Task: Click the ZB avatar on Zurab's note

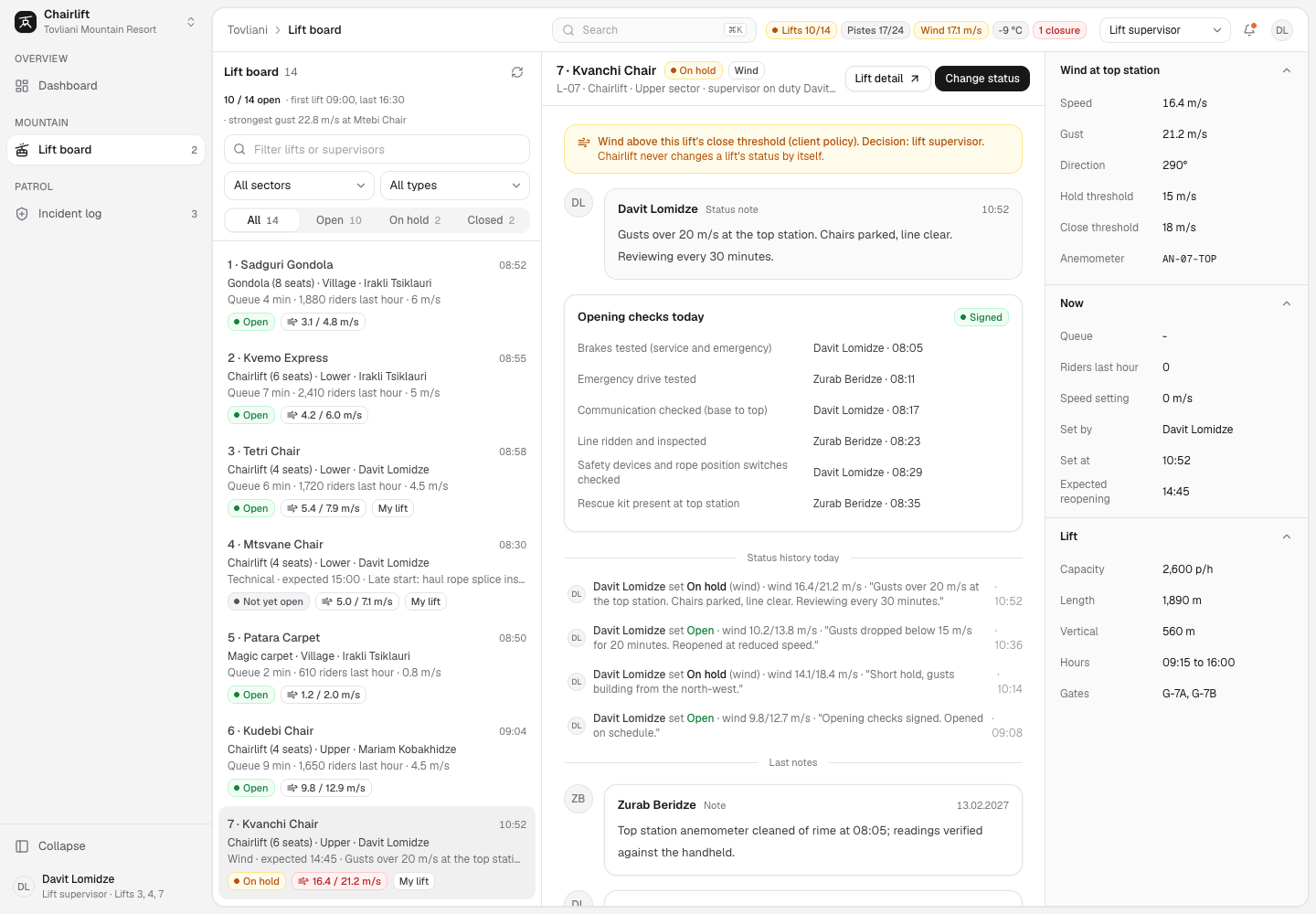Action: click(x=578, y=799)
